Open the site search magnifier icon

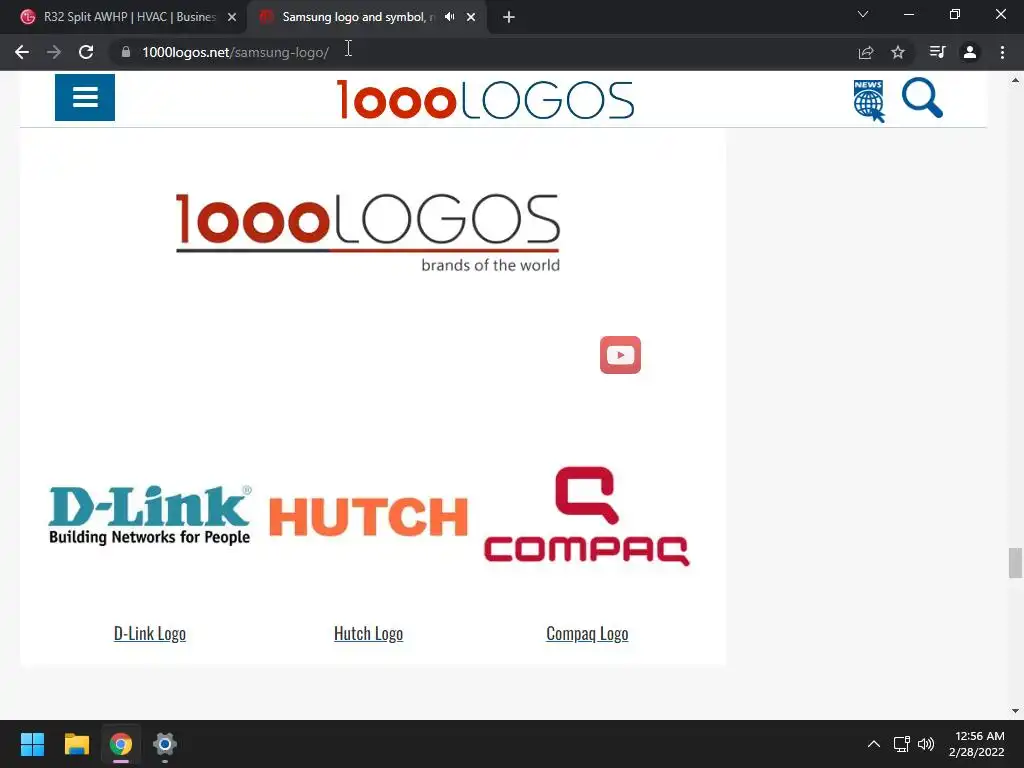click(922, 98)
